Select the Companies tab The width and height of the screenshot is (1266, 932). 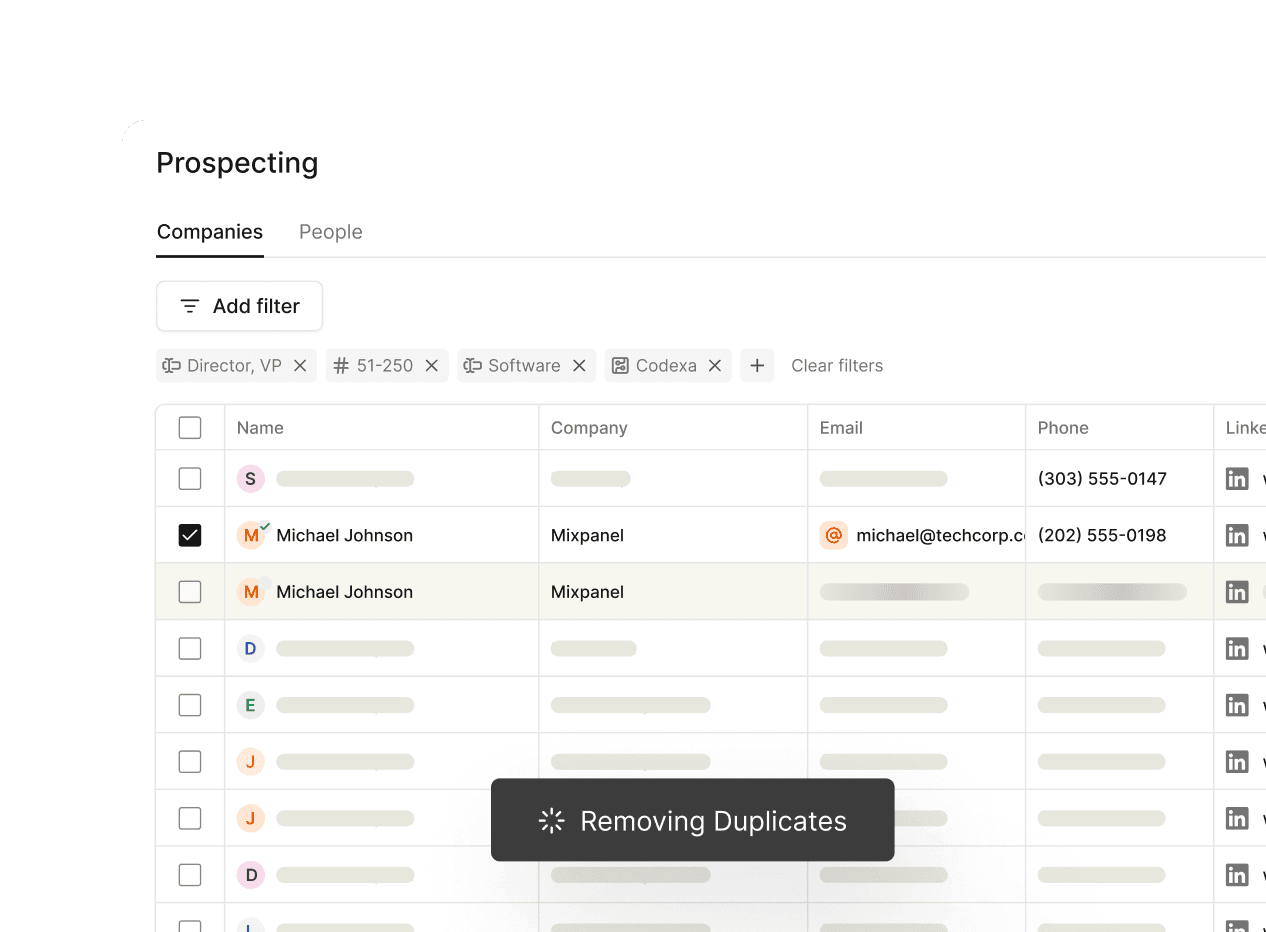pyautogui.click(x=210, y=232)
